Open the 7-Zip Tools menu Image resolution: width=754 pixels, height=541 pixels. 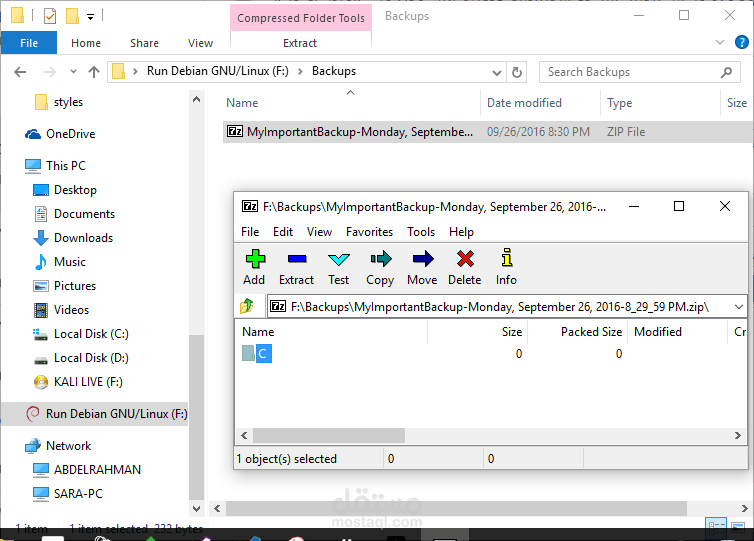coord(421,232)
